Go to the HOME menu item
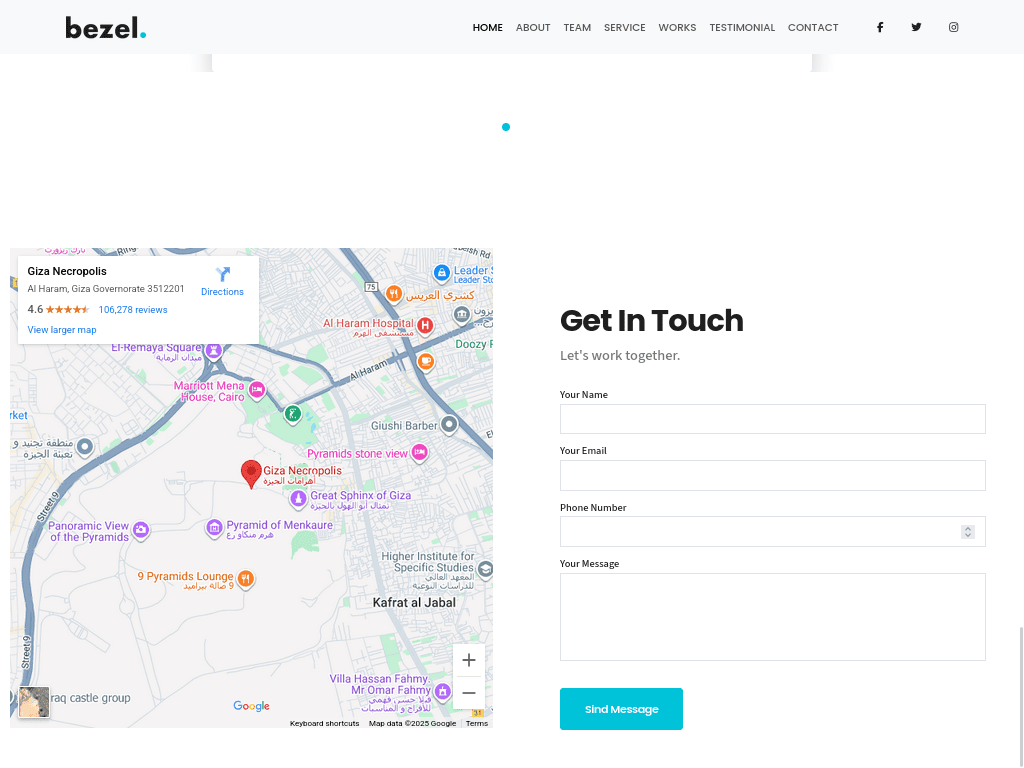 point(488,27)
